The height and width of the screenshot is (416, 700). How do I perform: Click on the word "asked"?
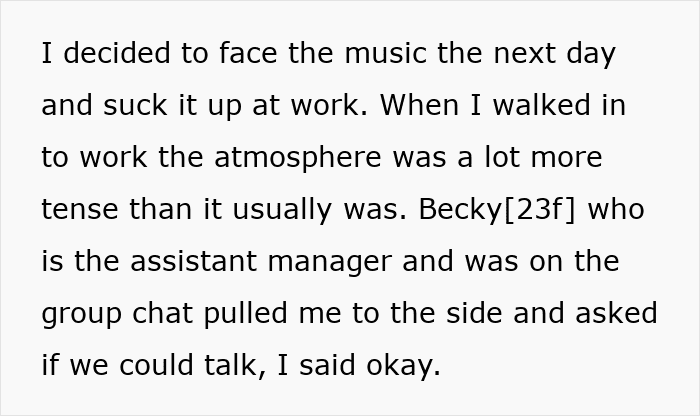pos(616,313)
